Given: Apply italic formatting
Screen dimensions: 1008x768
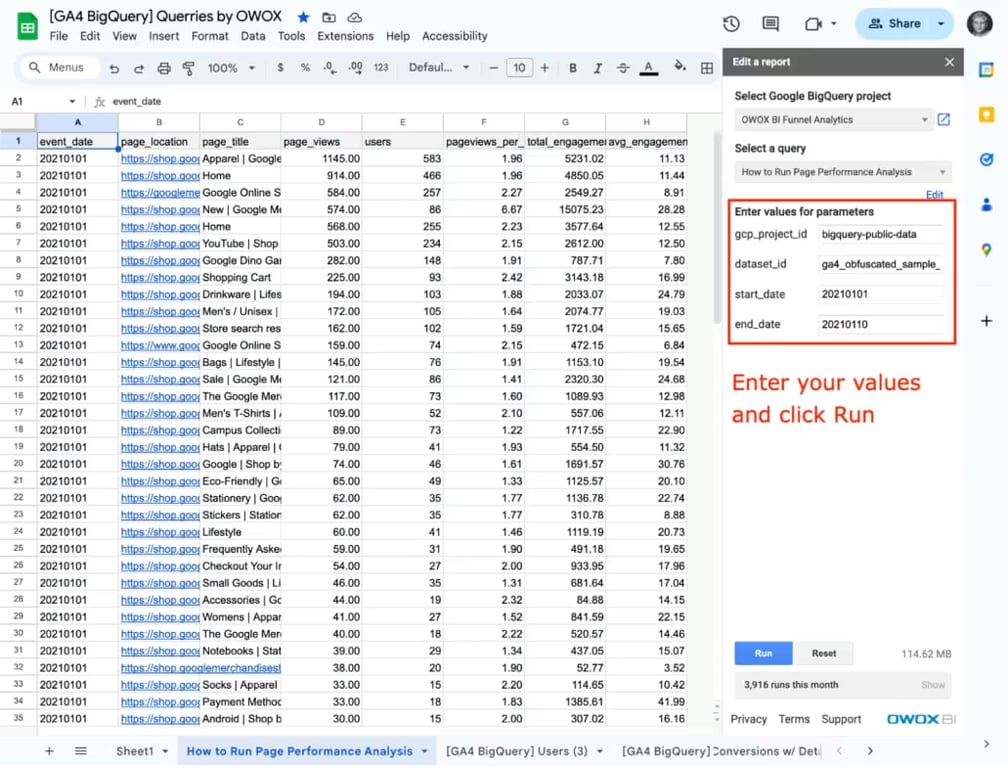Looking at the screenshot, I should tap(598, 67).
